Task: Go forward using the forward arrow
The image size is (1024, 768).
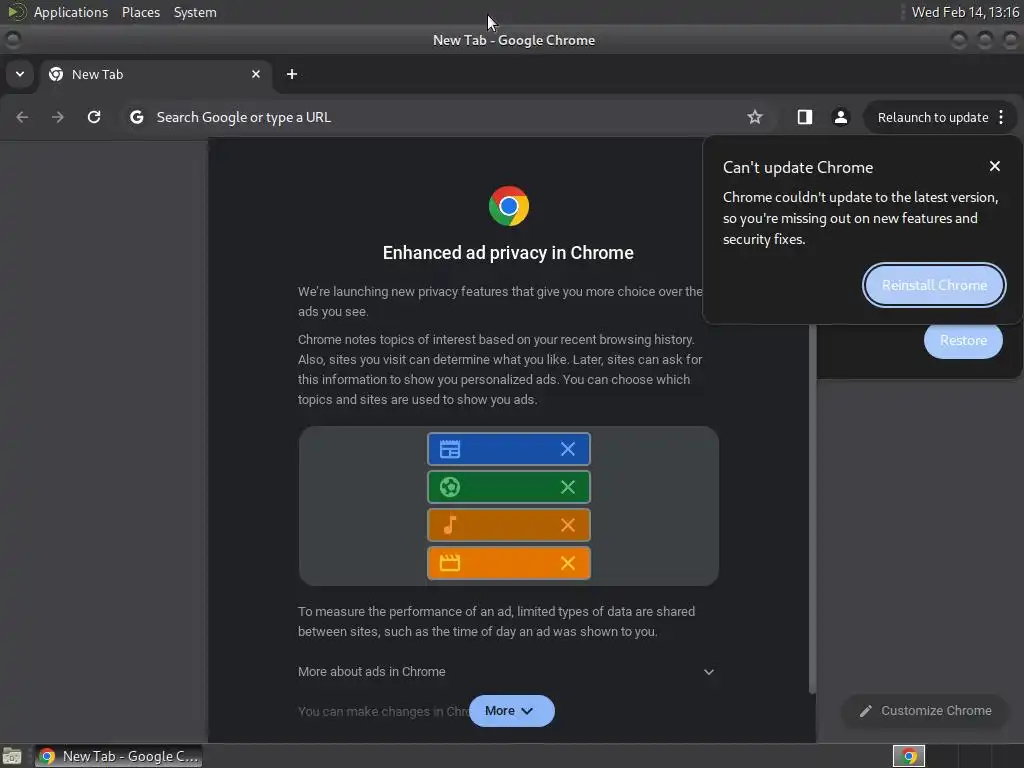Action: pyautogui.click(x=58, y=117)
